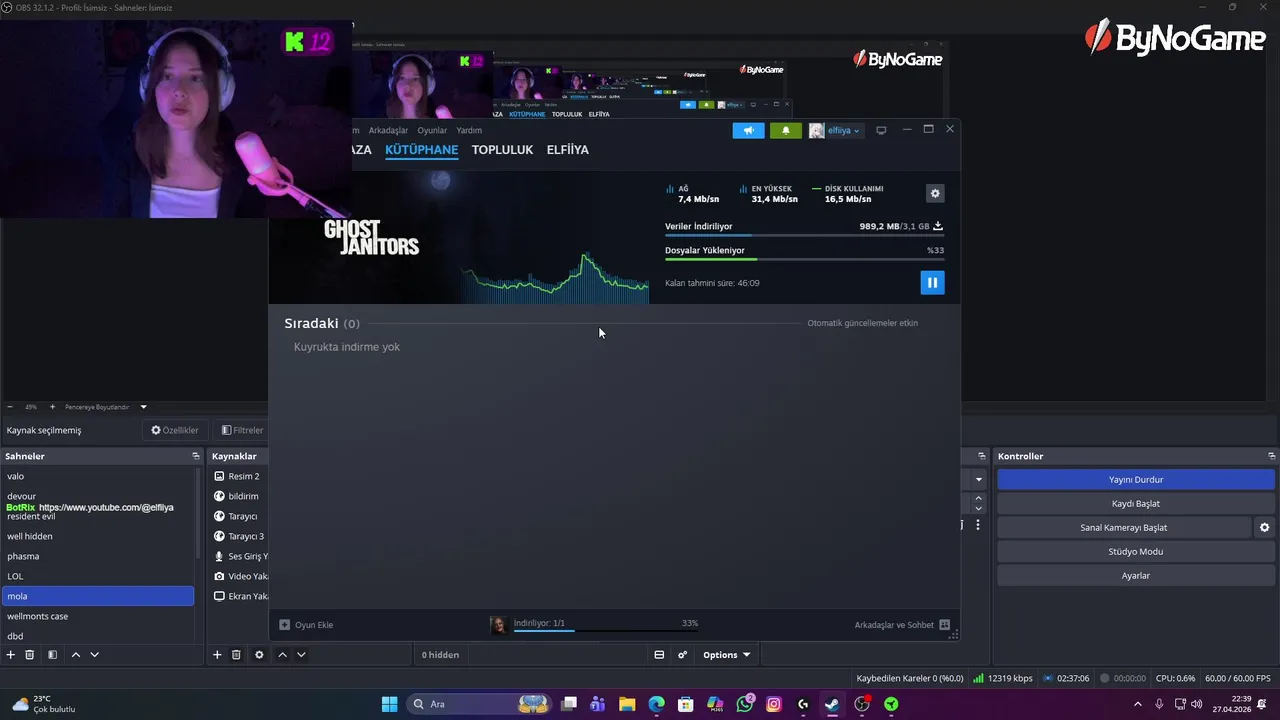Click the Steam footer download progress bar
The image size is (1280, 720).
(x=606, y=632)
